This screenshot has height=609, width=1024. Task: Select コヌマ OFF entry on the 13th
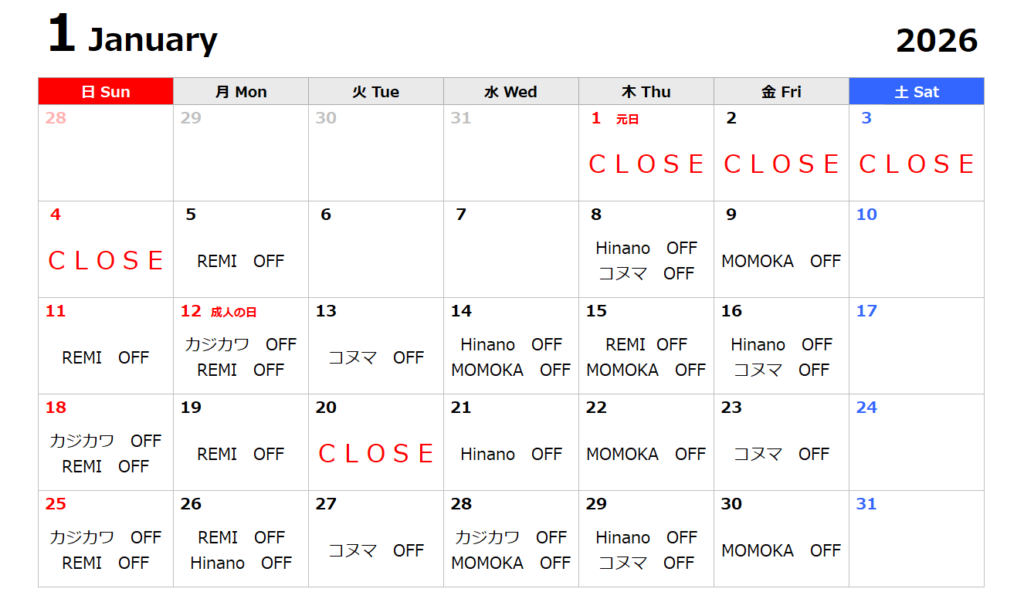(376, 357)
